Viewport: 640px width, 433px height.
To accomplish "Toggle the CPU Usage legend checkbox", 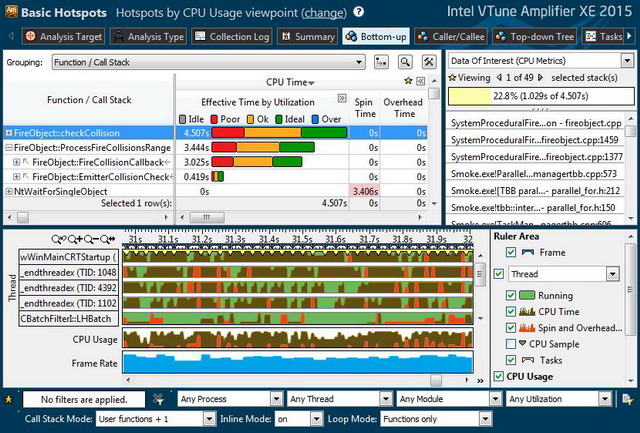I will coord(499,376).
